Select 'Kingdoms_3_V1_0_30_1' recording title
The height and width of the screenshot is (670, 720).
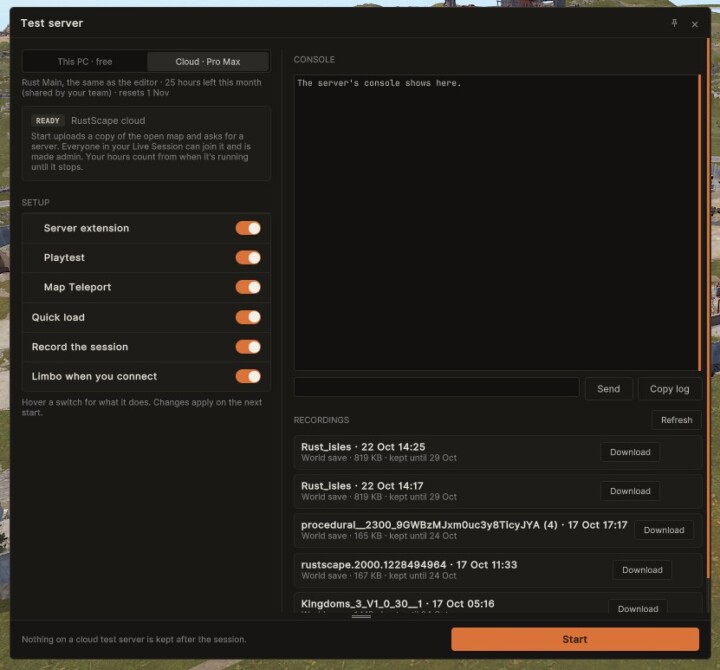(x=398, y=604)
